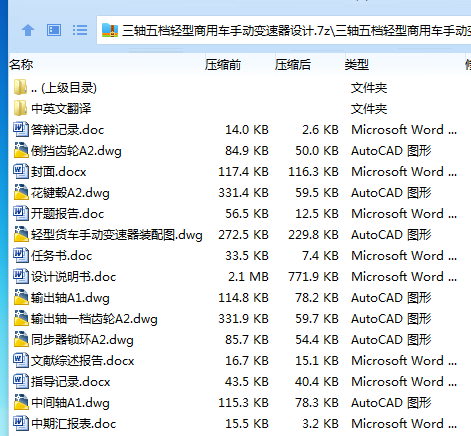Click Word icon of 任务书.doc
The width and height of the screenshot is (471, 436).
point(21,255)
